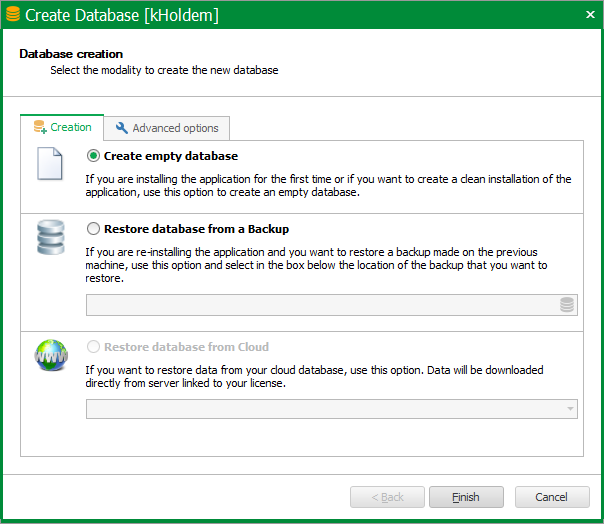604x524 pixels.
Task: Open the Advanced options tab
Action: point(167,128)
